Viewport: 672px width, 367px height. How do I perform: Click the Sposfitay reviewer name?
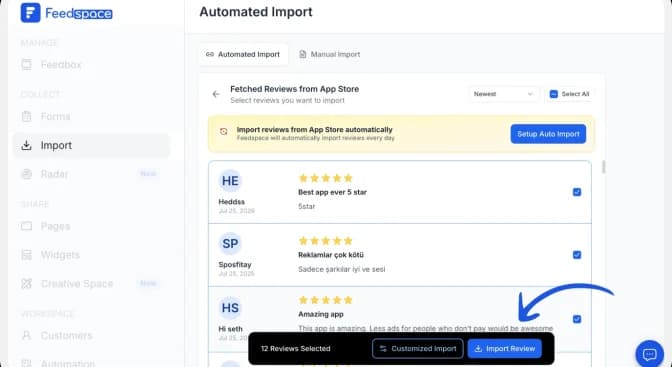click(235, 265)
